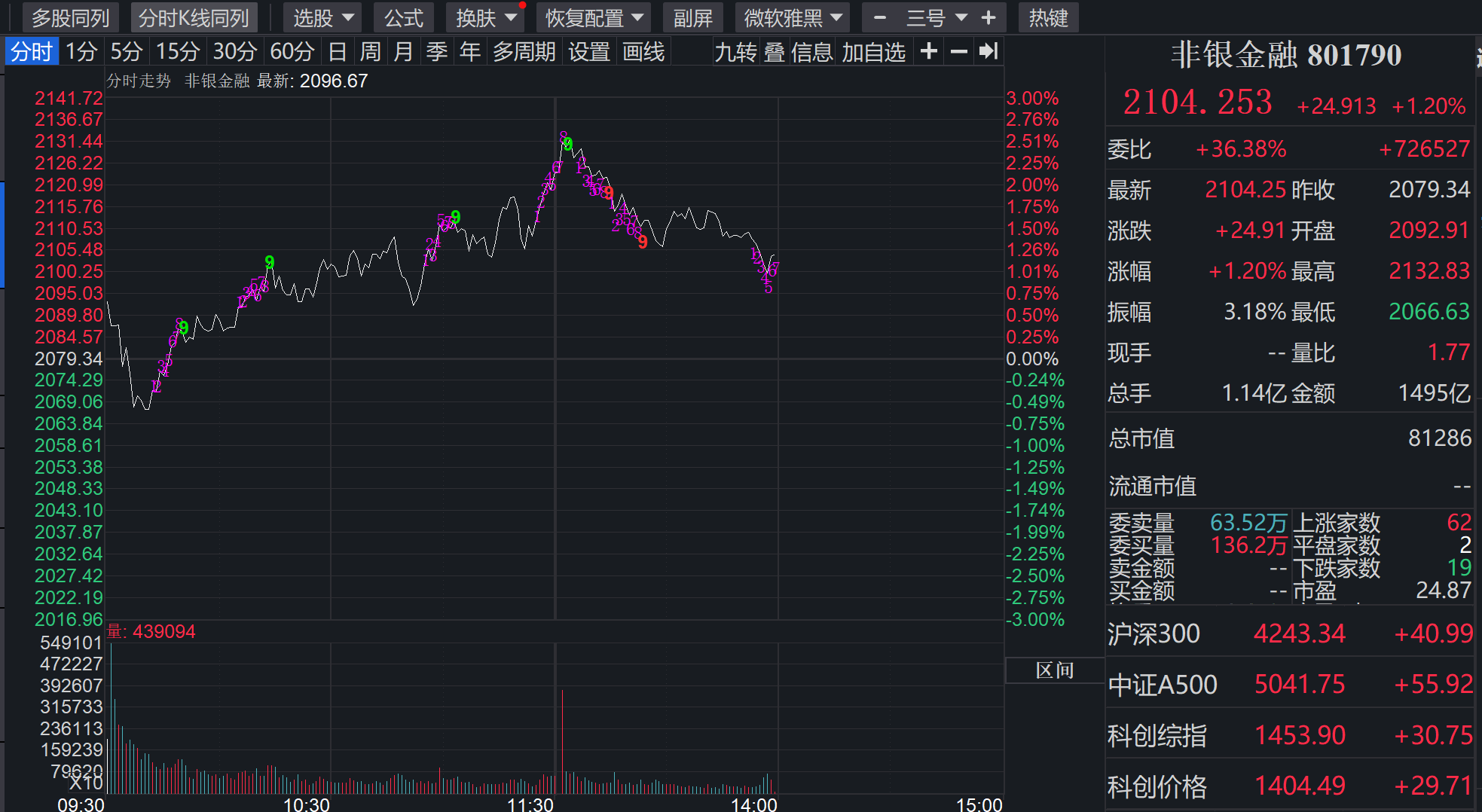Open the 选股 dropdown

(x=322, y=17)
